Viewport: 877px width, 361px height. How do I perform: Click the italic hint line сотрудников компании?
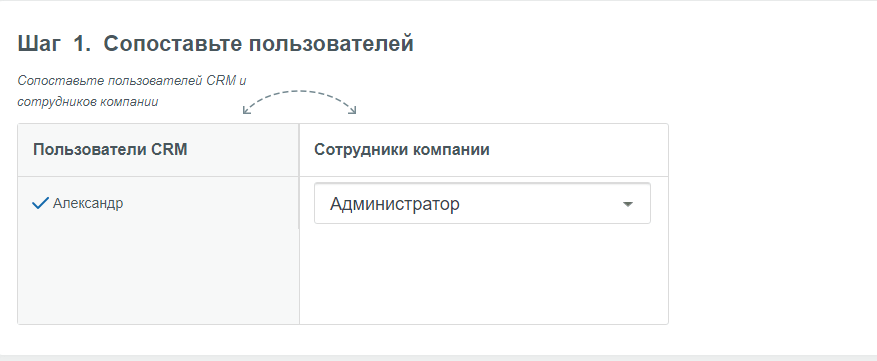click(88, 102)
